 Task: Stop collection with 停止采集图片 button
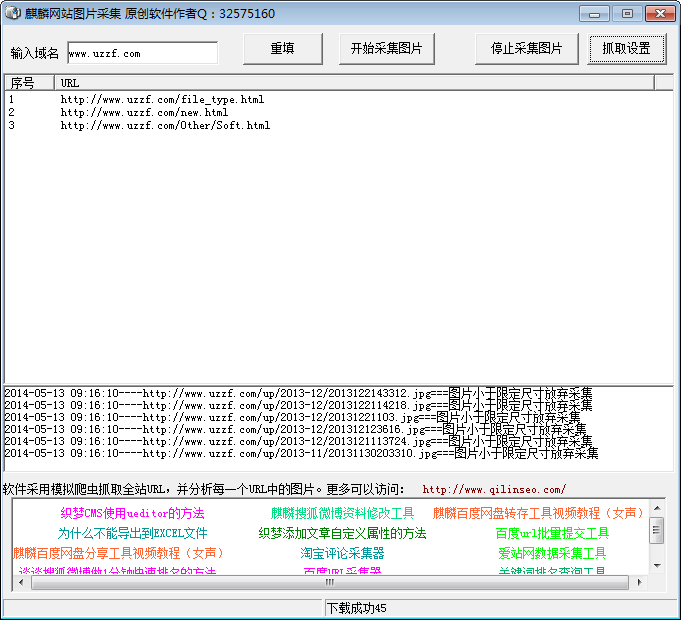tap(526, 49)
